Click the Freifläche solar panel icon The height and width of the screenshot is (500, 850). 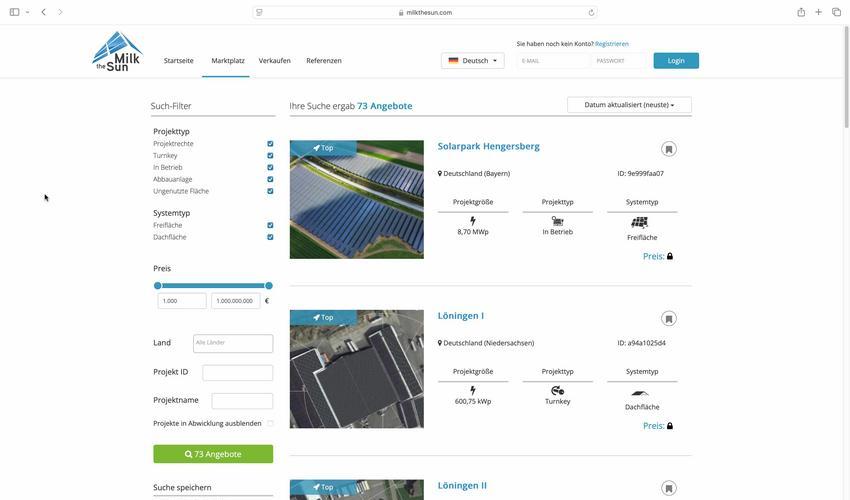tap(640, 222)
